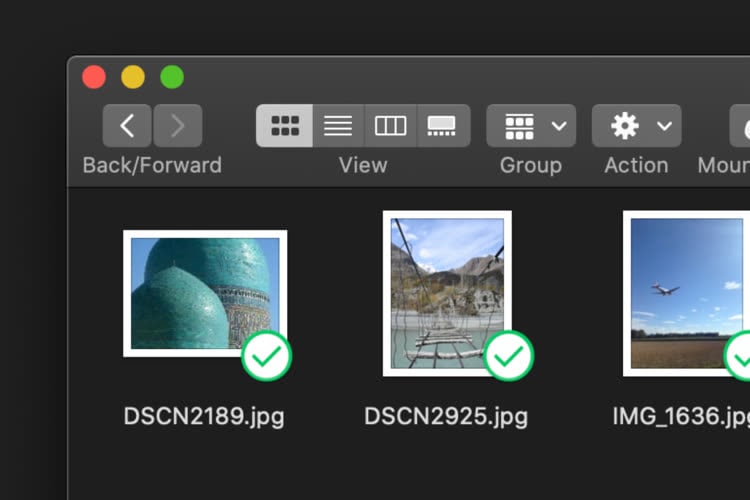Maximize window with green button
Image resolution: width=750 pixels, height=500 pixels.
(172, 77)
